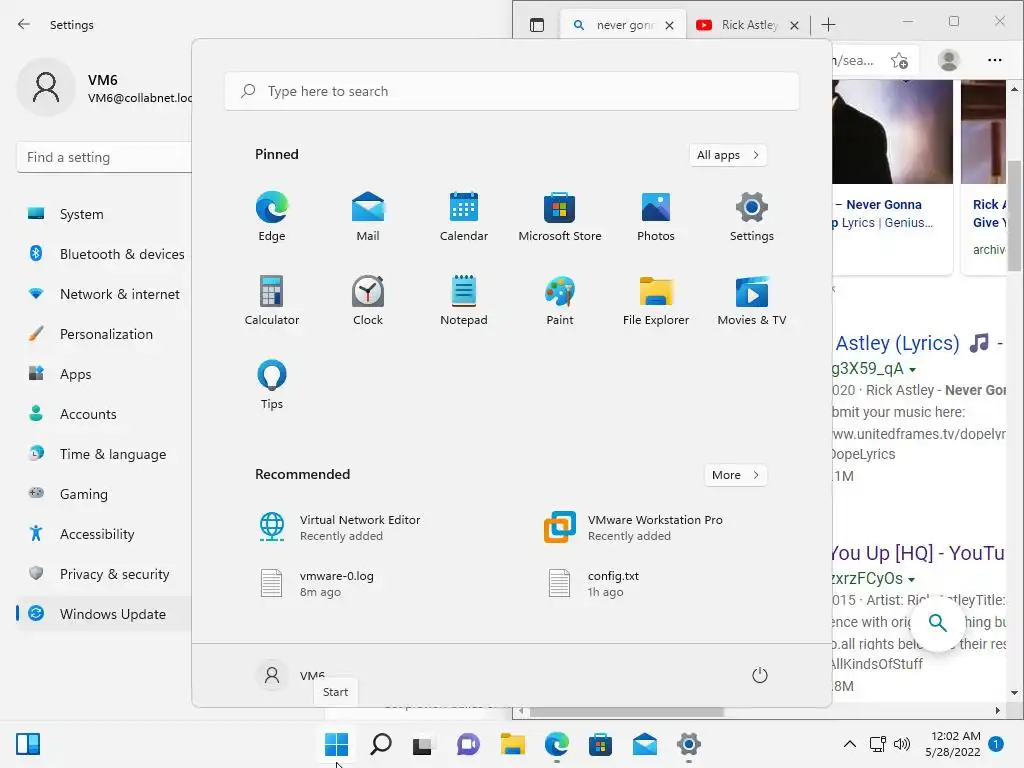
Task: Show hidden tray icons chevron
Action: click(850, 744)
